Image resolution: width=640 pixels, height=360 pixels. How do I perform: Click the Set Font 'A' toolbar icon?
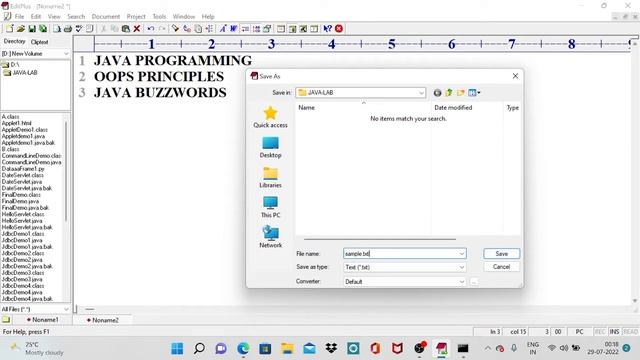[222, 29]
